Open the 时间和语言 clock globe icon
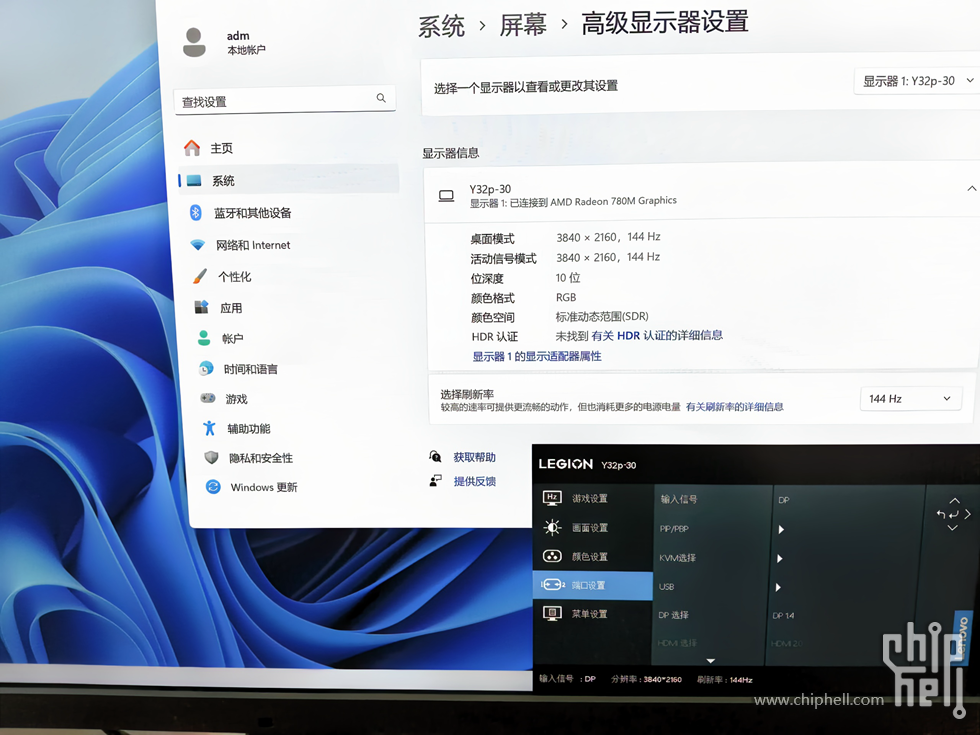 [x=206, y=369]
